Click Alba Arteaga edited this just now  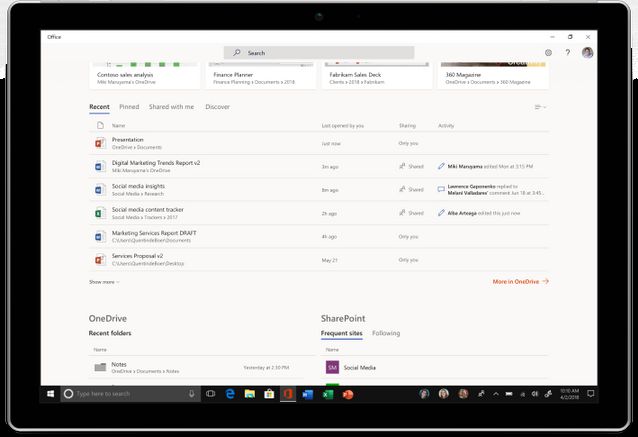point(484,213)
